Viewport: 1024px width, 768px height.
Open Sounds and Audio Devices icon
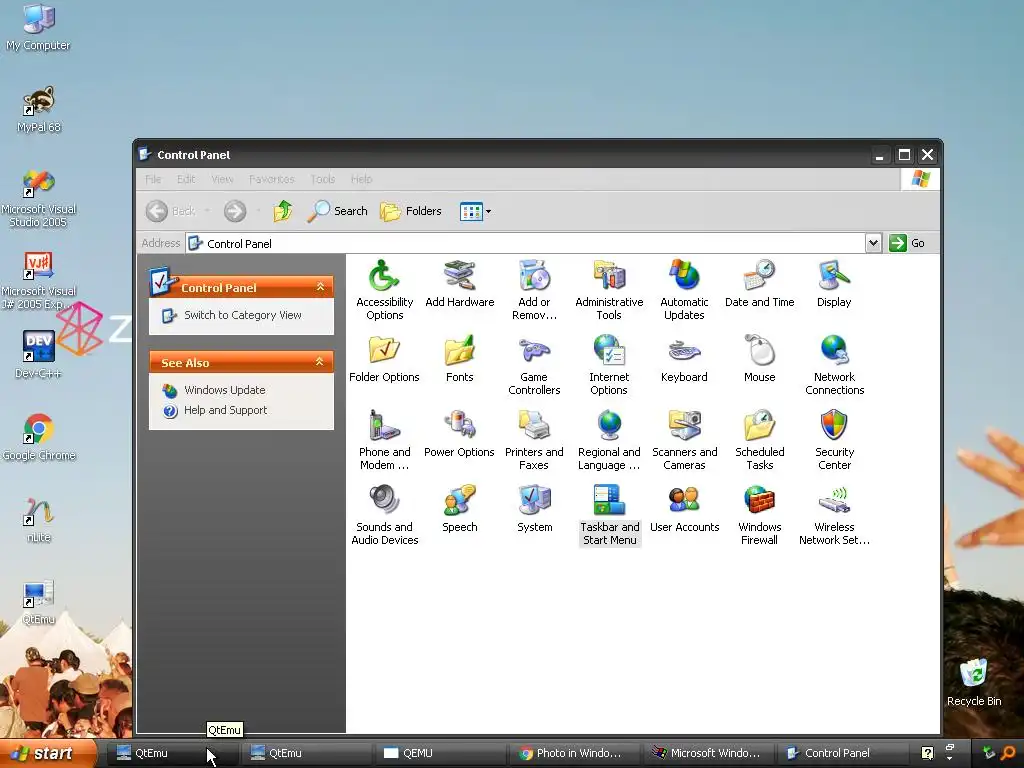pyautogui.click(x=384, y=515)
